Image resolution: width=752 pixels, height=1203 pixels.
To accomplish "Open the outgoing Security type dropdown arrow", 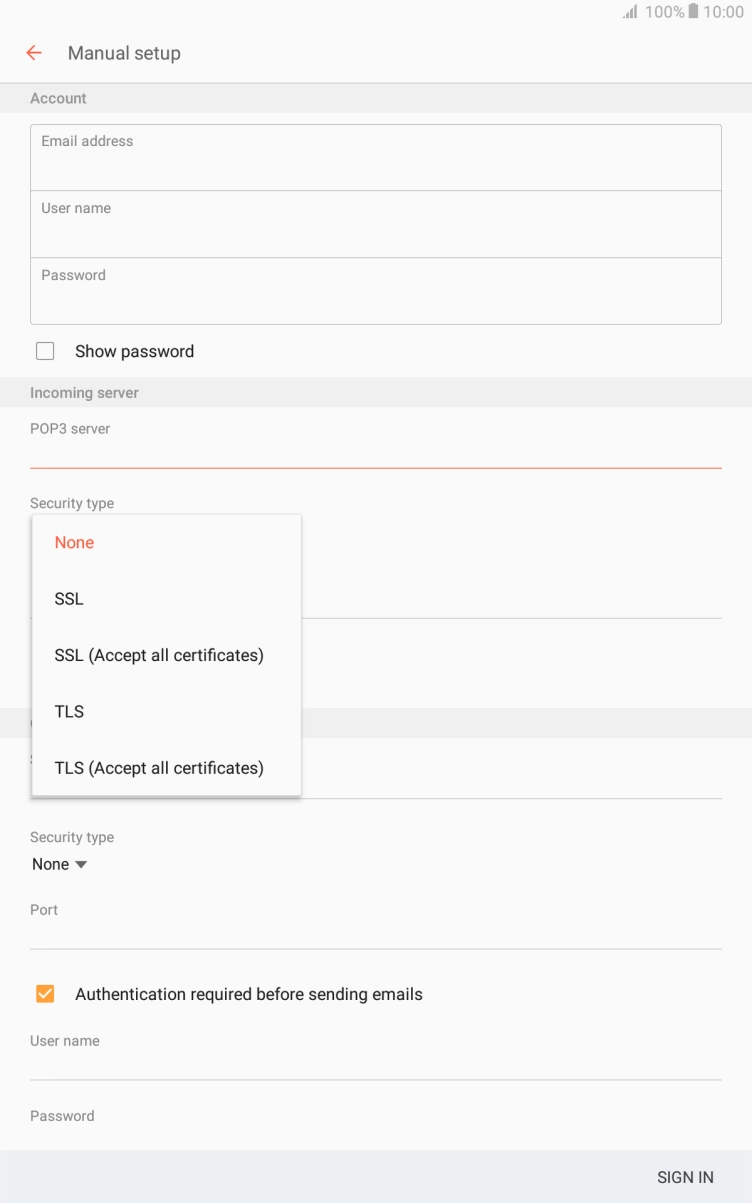I will click(81, 864).
